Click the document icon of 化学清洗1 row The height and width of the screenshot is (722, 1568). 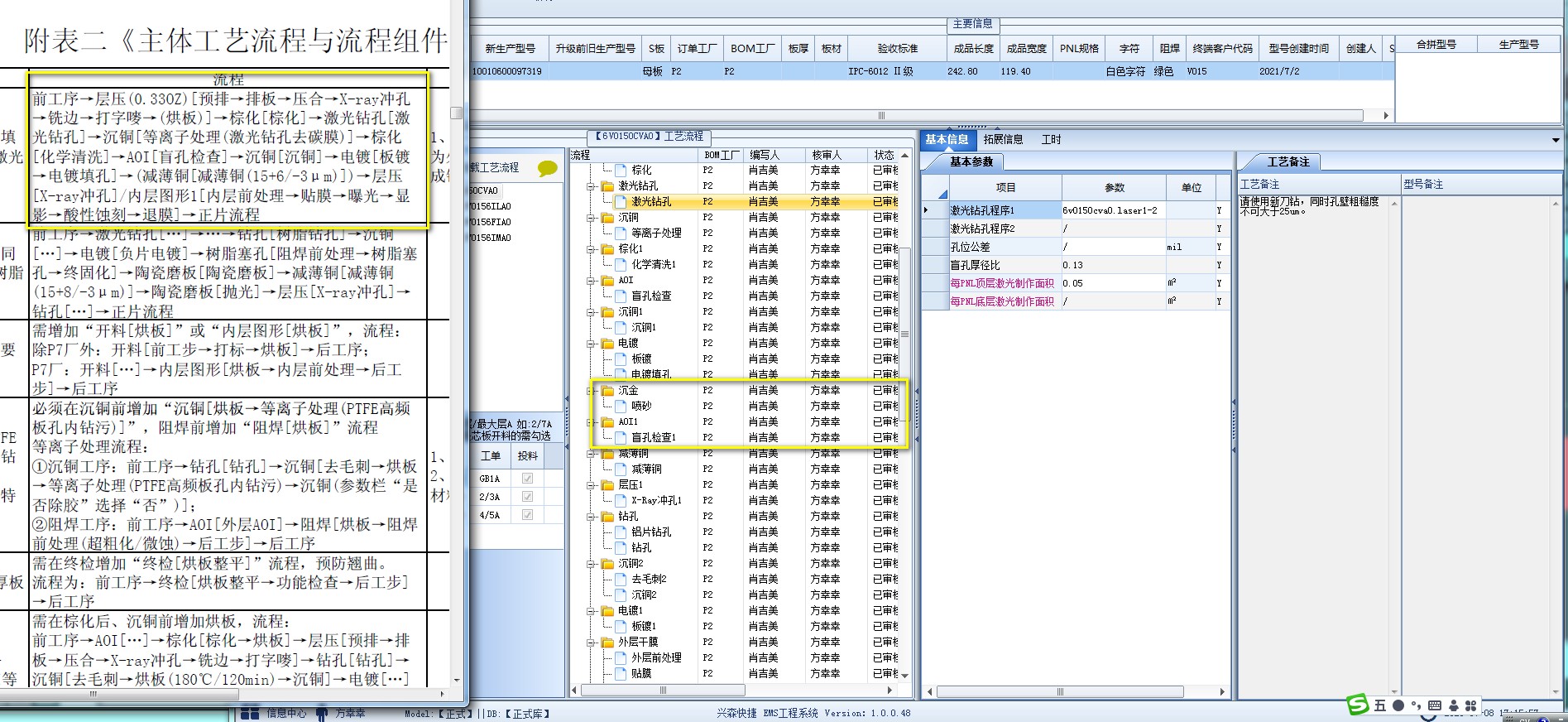[621, 265]
